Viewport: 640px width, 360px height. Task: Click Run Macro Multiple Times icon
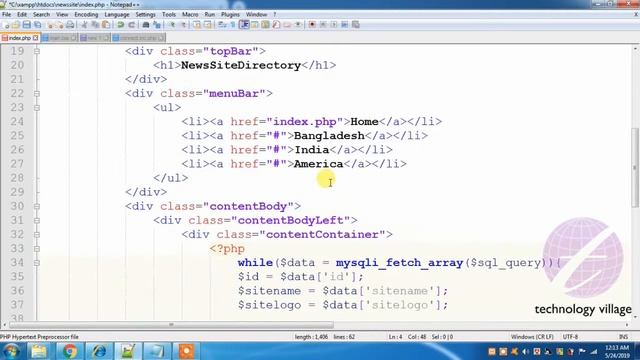tap(344, 25)
